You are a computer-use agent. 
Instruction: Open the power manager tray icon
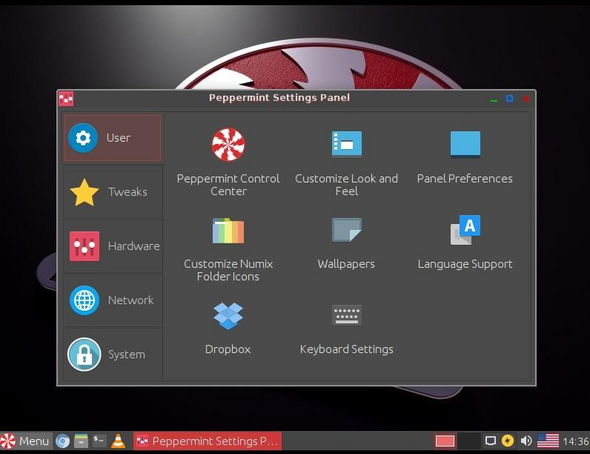tap(508, 440)
